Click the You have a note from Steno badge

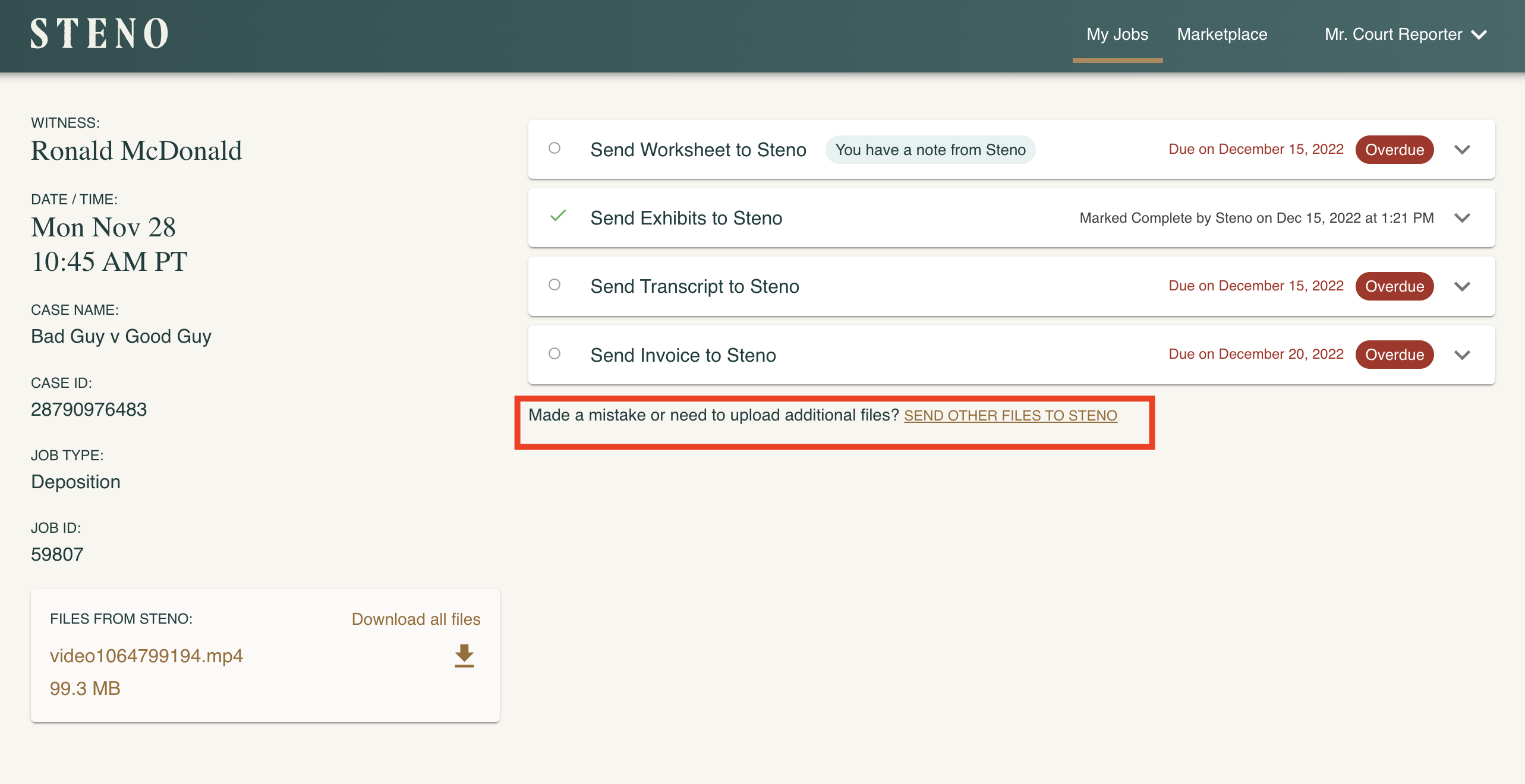click(930, 150)
